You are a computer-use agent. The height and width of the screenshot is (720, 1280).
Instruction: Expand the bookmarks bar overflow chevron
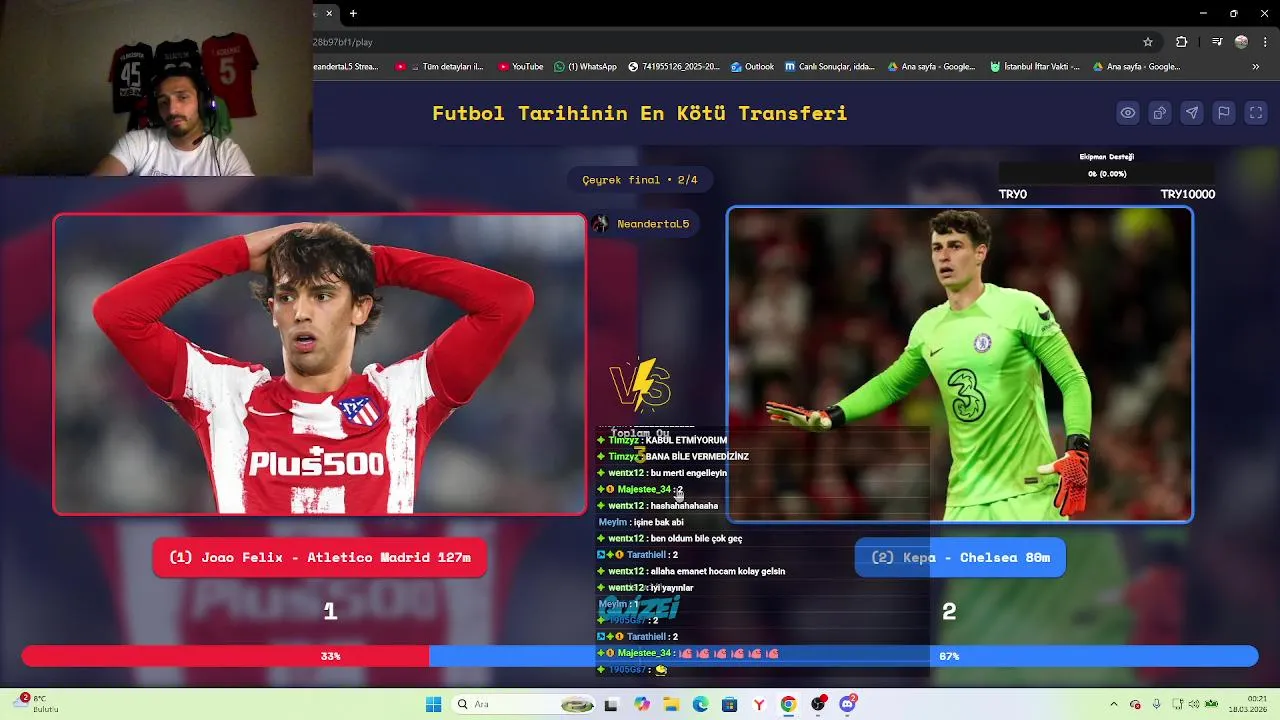click(x=1256, y=67)
